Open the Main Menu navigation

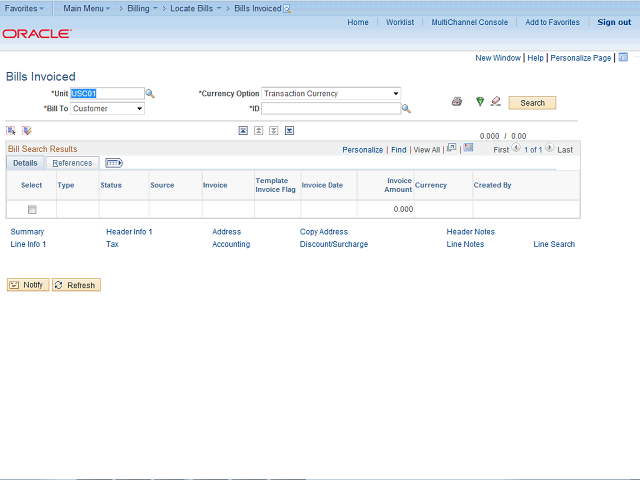(x=87, y=8)
